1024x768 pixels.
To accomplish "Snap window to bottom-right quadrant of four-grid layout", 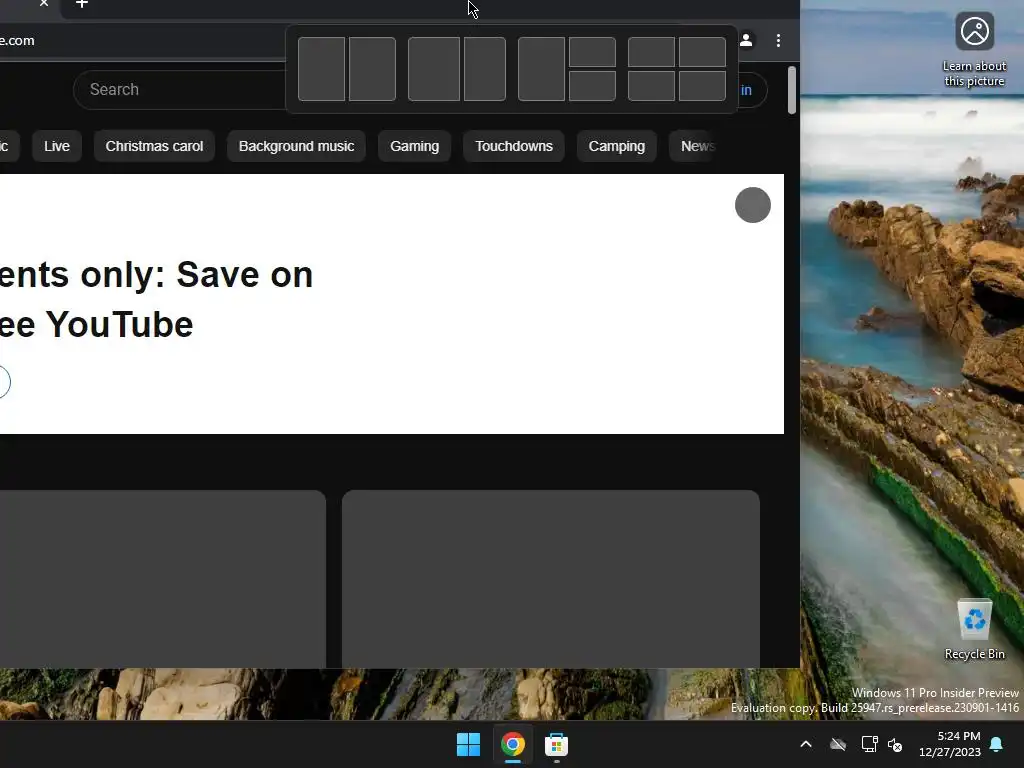I will [702, 86].
